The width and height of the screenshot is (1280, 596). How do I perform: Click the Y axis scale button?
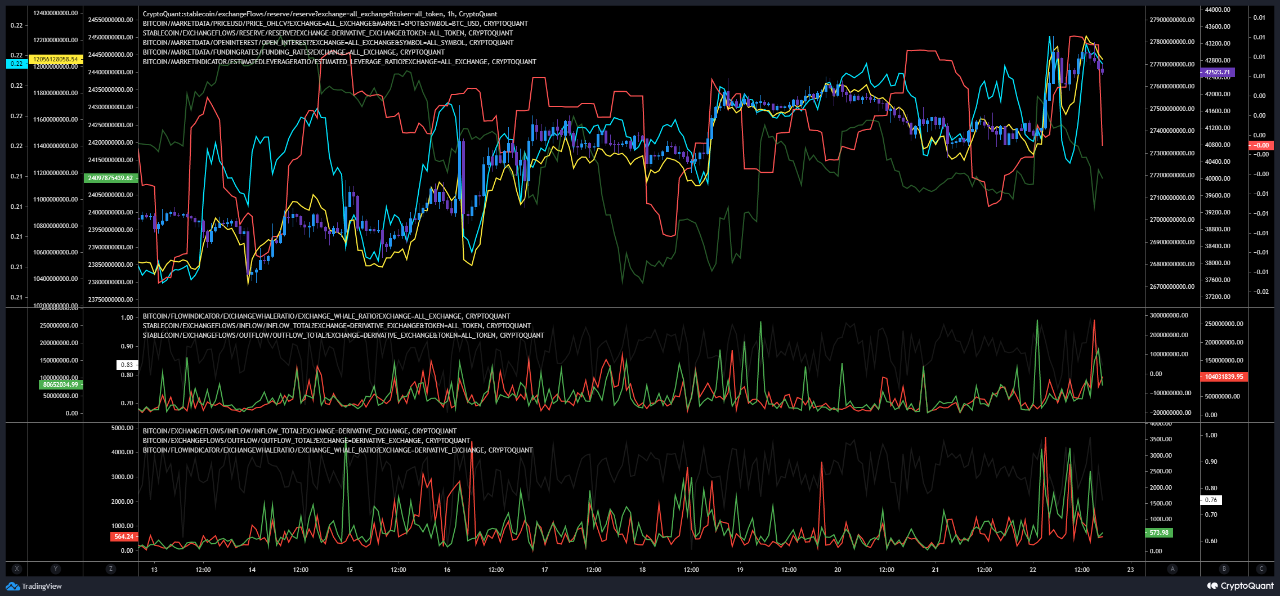coord(55,569)
